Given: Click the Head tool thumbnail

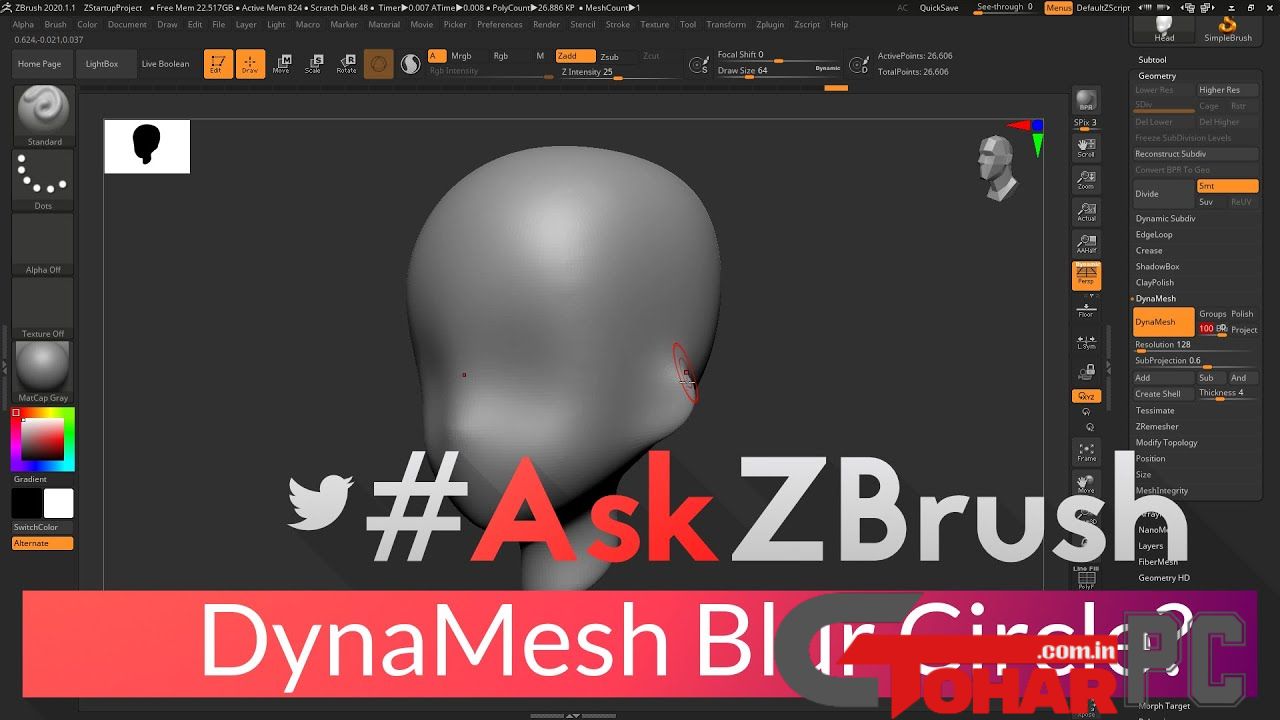Looking at the screenshot, I should click(x=1164, y=30).
